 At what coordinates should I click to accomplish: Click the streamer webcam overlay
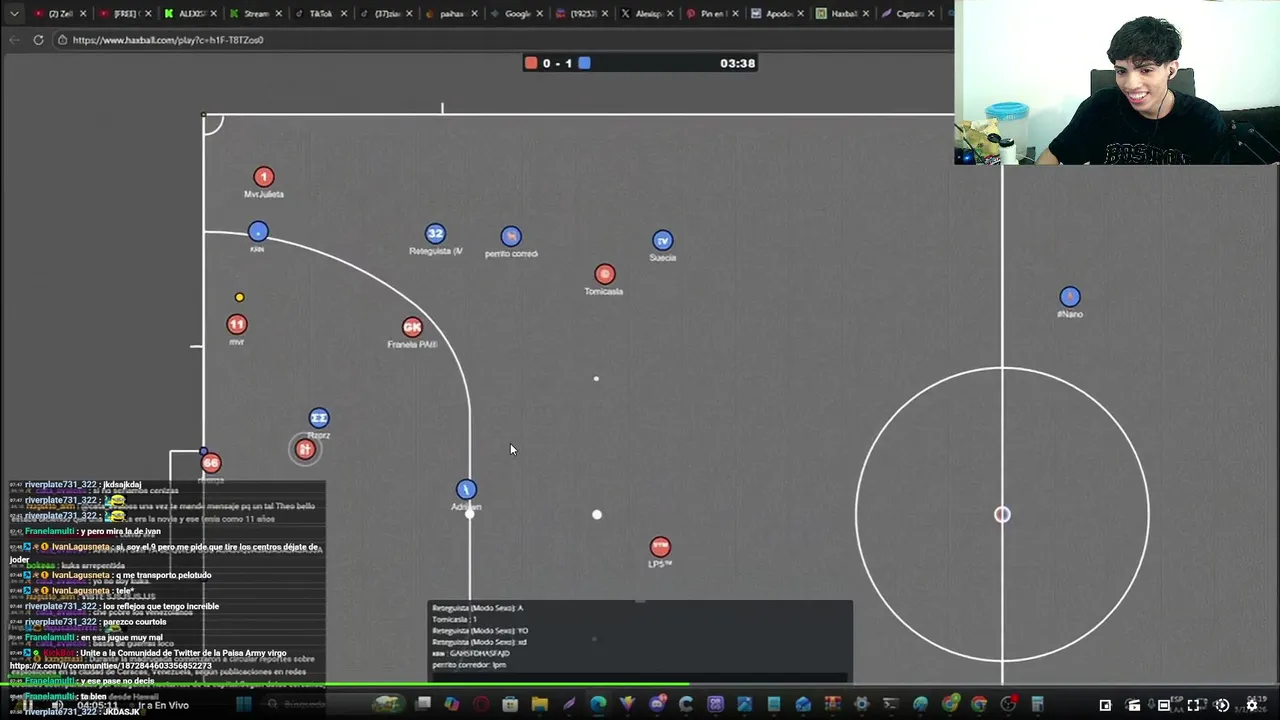tap(1117, 82)
